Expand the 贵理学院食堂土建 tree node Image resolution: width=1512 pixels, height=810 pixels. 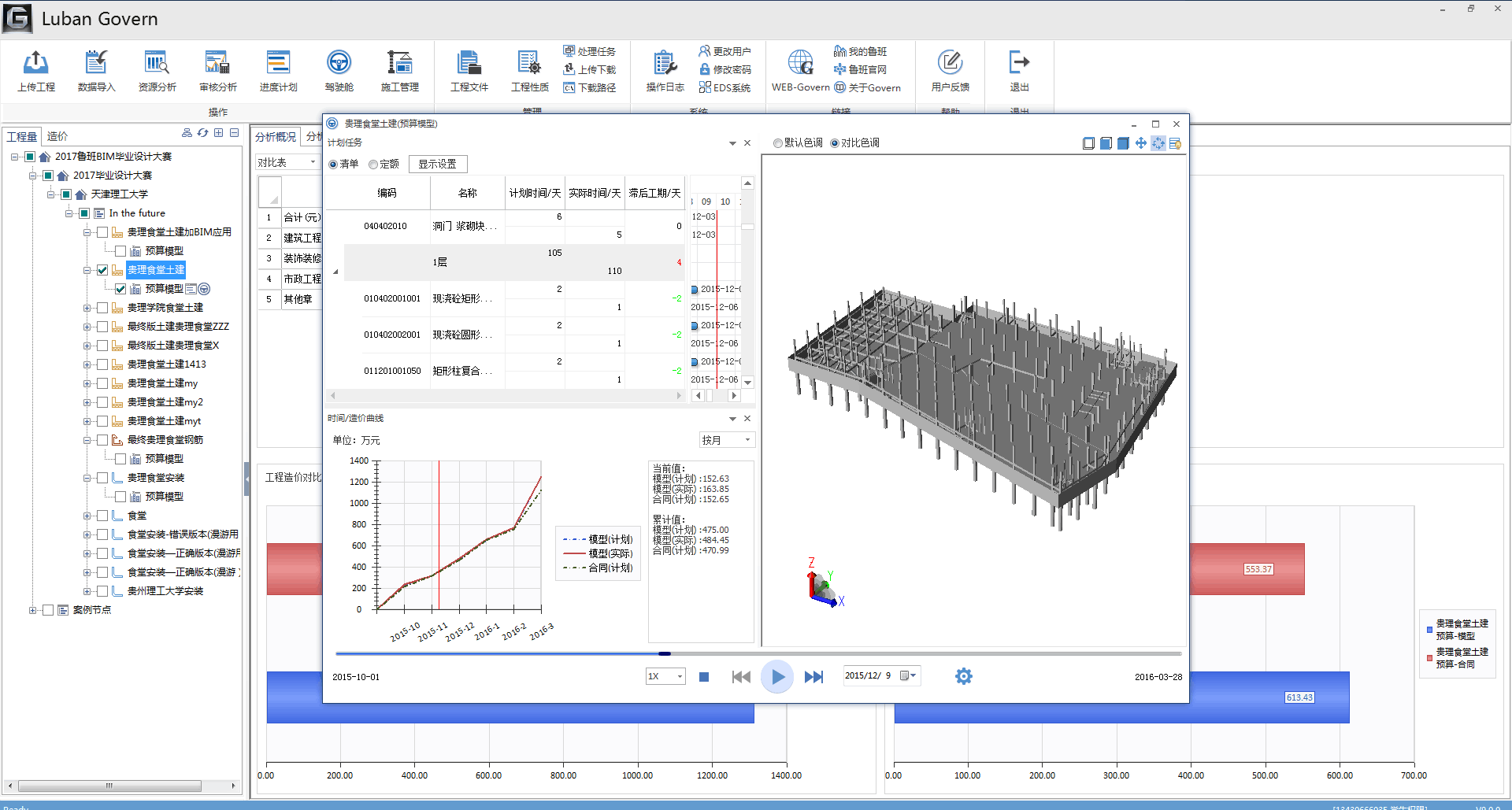tap(87, 308)
